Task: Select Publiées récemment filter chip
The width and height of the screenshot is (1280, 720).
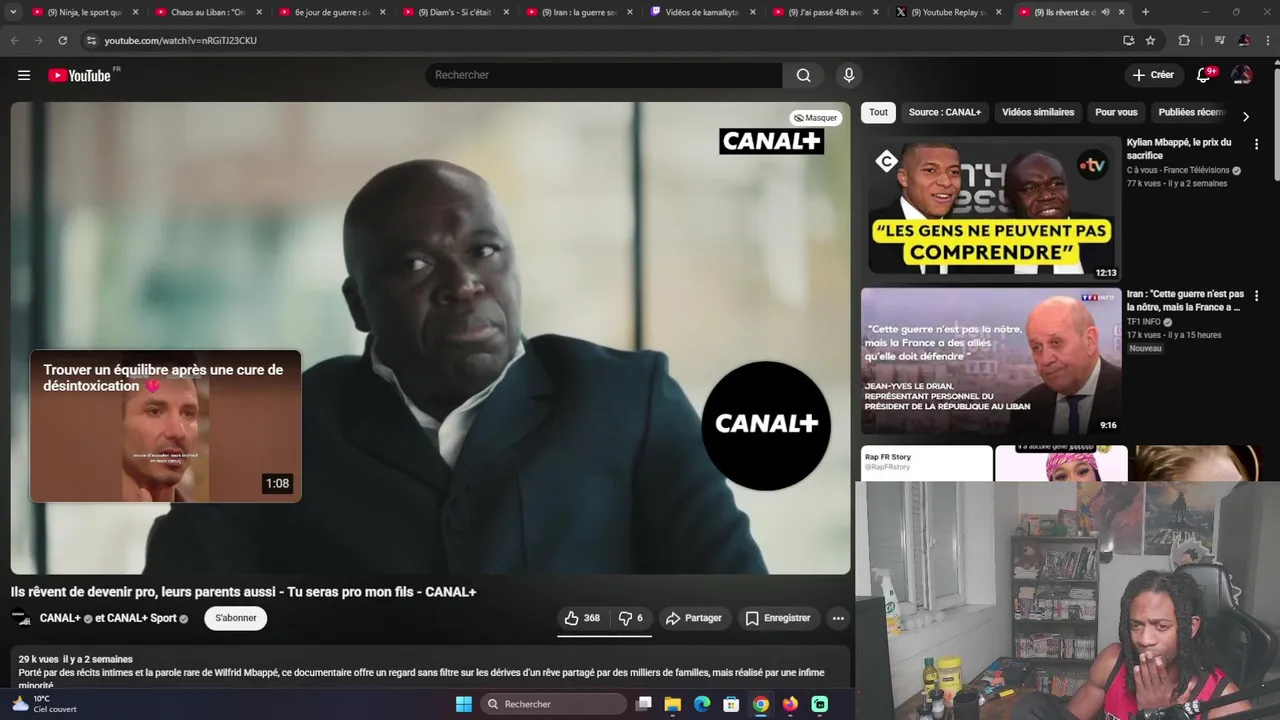Action: click(x=1192, y=112)
